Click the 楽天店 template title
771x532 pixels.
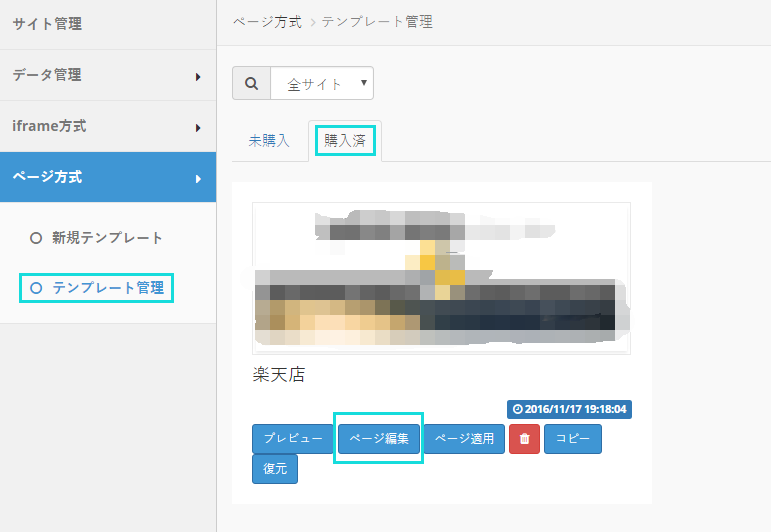pyautogui.click(x=279, y=375)
